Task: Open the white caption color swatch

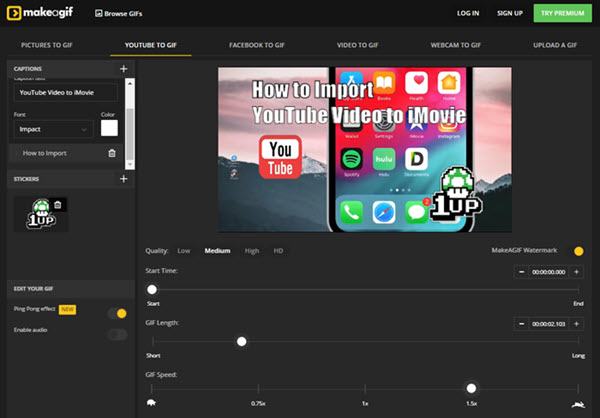Action: coord(109,128)
